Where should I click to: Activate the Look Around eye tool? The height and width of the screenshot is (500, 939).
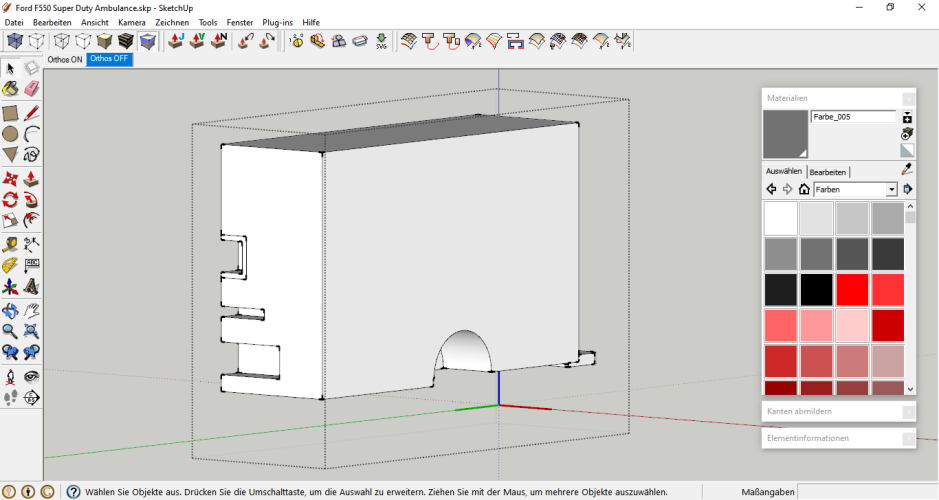tap(32, 376)
